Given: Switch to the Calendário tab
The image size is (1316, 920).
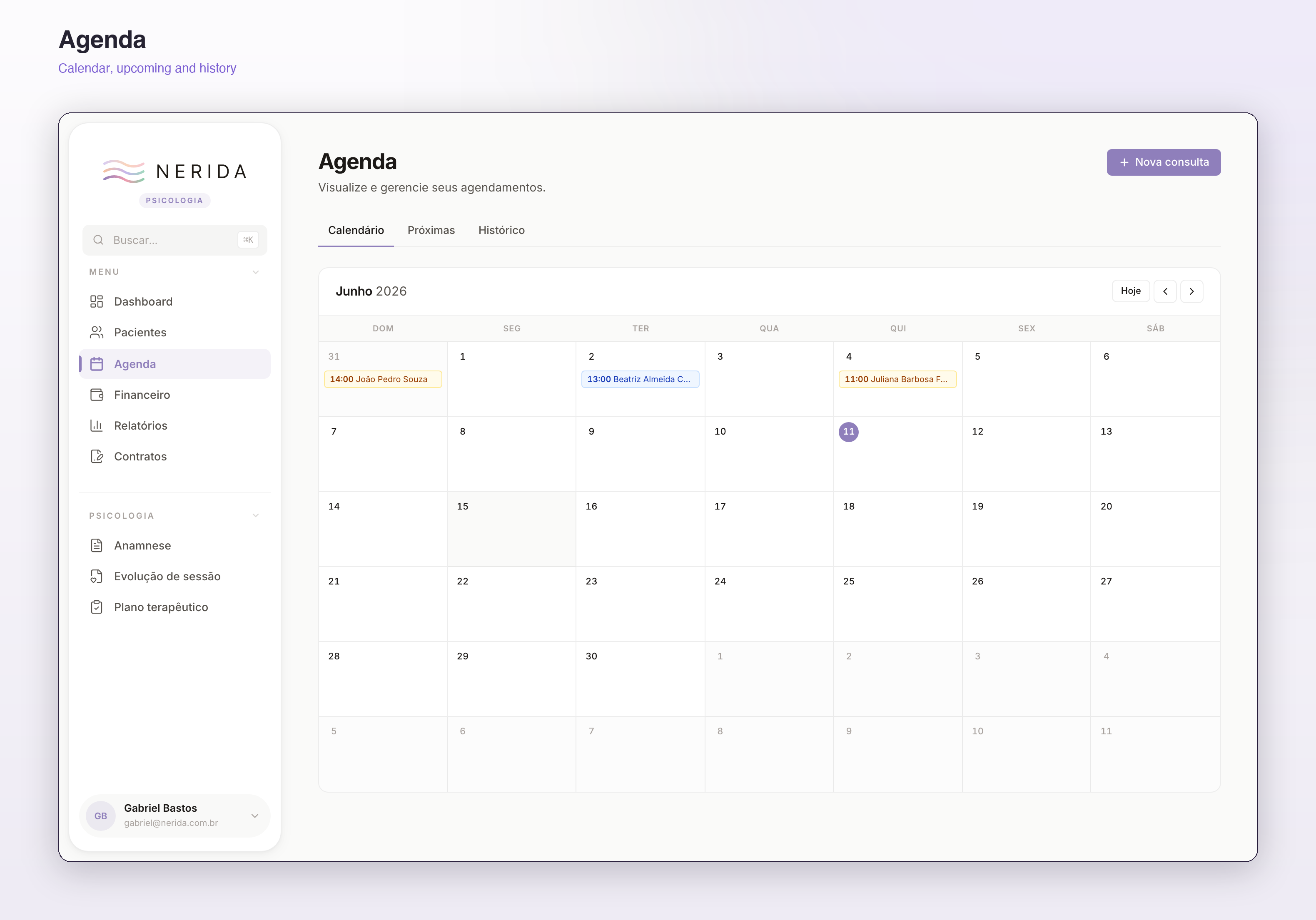Looking at the screenshot, I should click(x=356, y=230).
